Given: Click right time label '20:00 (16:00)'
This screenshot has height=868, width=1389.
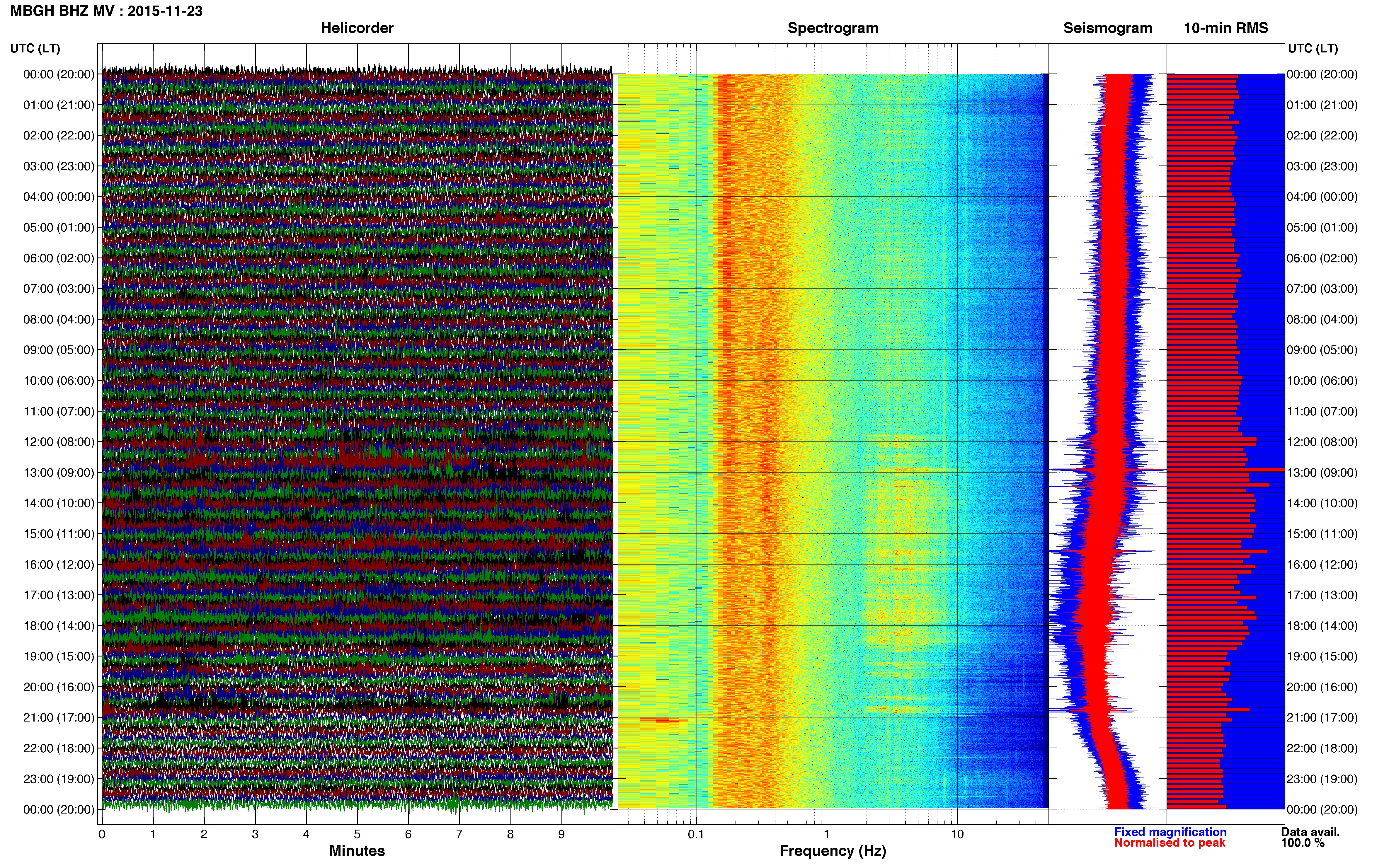Looking at the screenshot, I should 1322,687.
